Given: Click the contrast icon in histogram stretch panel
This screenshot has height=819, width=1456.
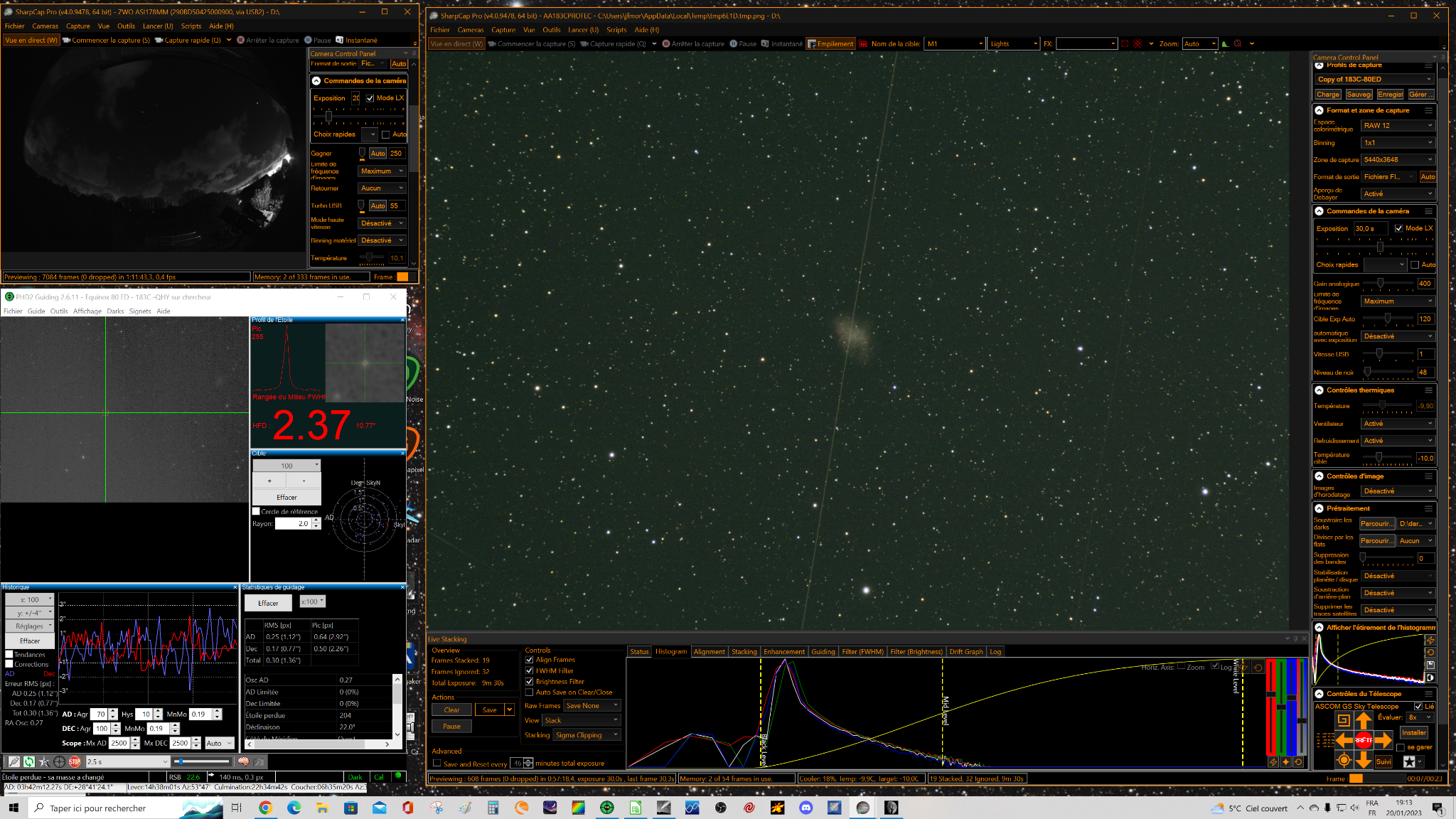Looking at the screenshot, I should tap(1430, 678).
